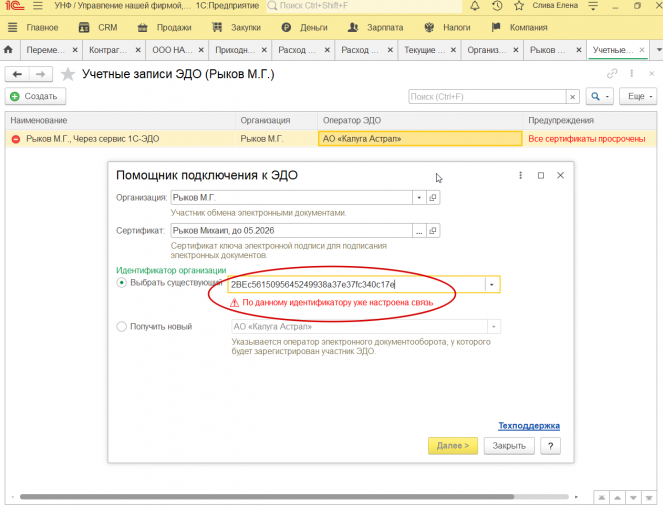Maximize the Помощник подключения dialog
The width and height of the screenshot is (663, 512).
click(541, 175)
